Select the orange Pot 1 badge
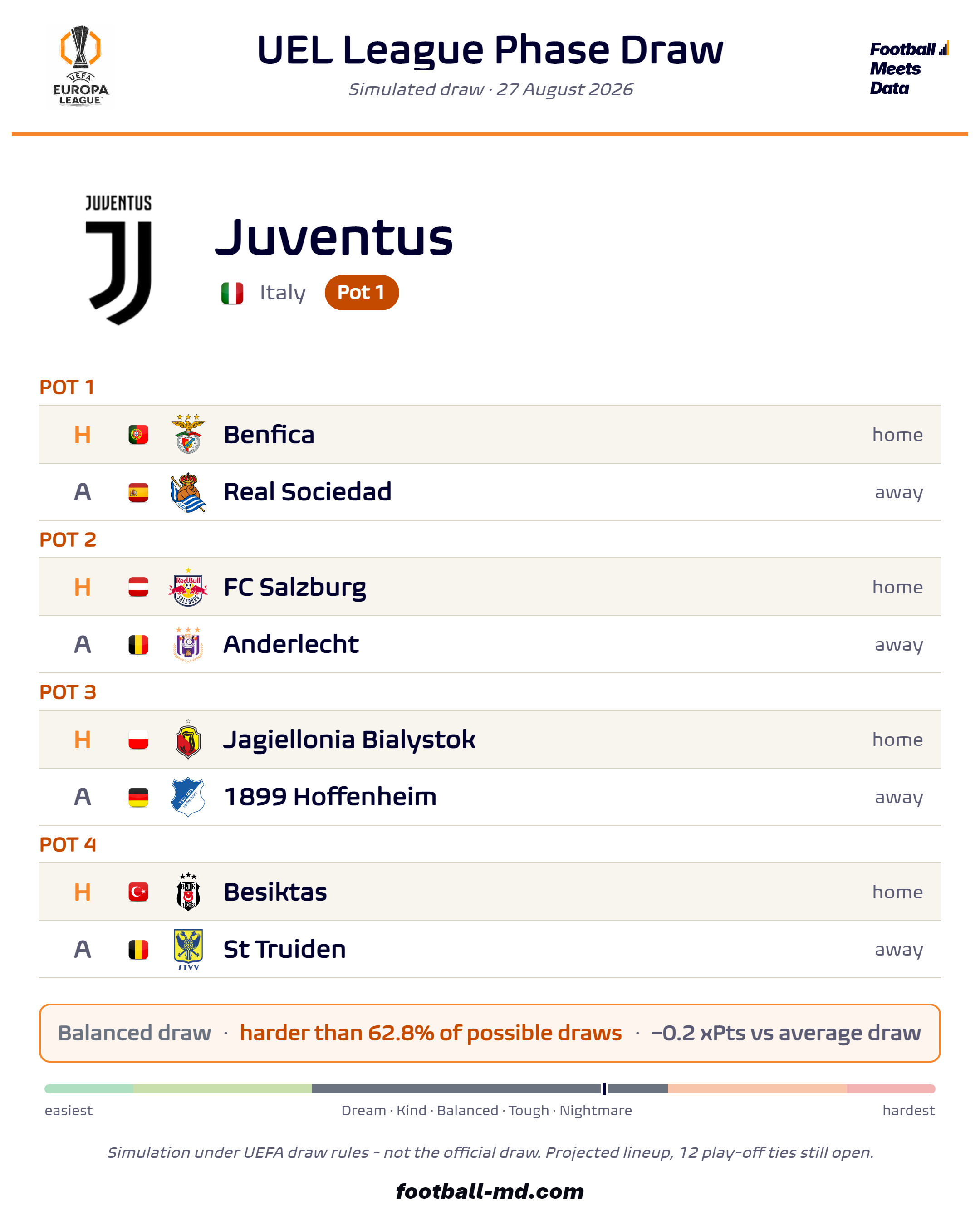980x1225 pixels. pyautogui.click(x=362, y=293)
